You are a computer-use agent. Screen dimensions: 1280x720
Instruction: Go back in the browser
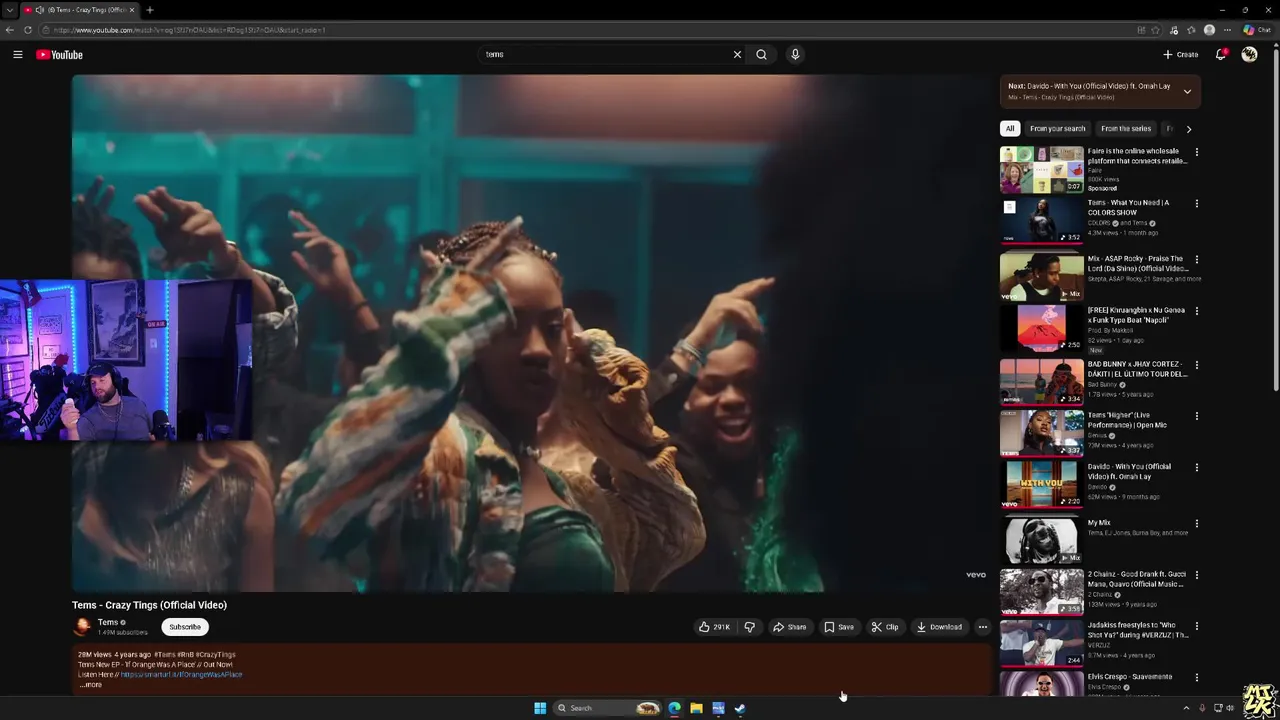click(x=10, y=30)
